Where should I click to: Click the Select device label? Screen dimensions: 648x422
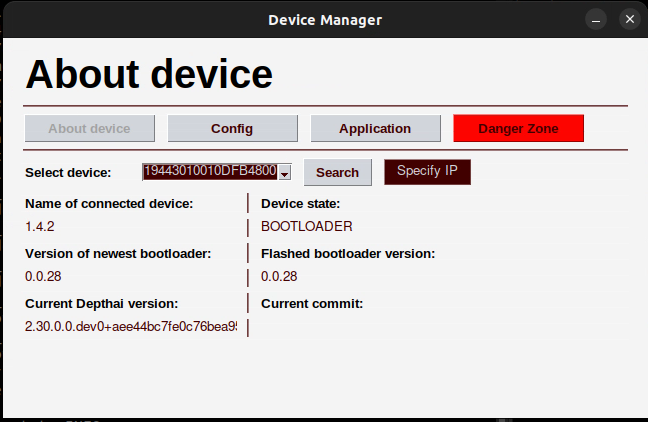68,172
